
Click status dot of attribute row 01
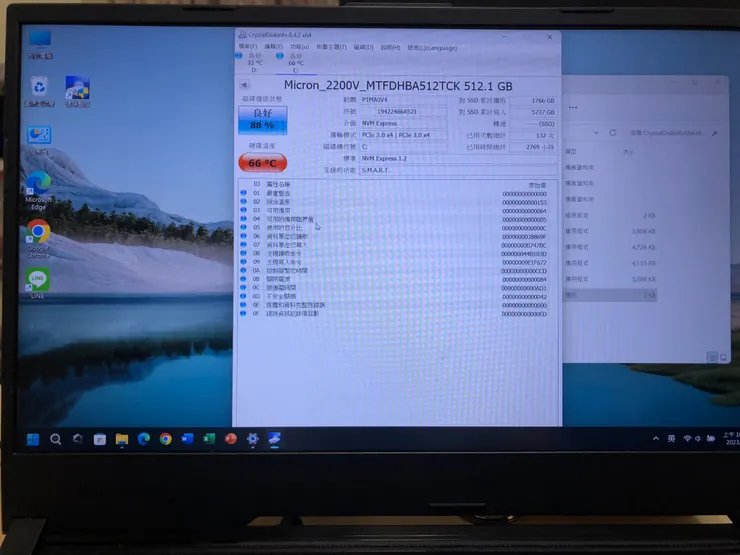click(244, 193)
